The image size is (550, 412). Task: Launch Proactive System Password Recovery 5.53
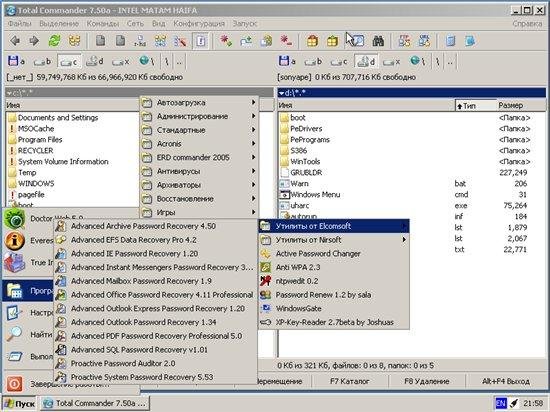(x=155, y=377)
